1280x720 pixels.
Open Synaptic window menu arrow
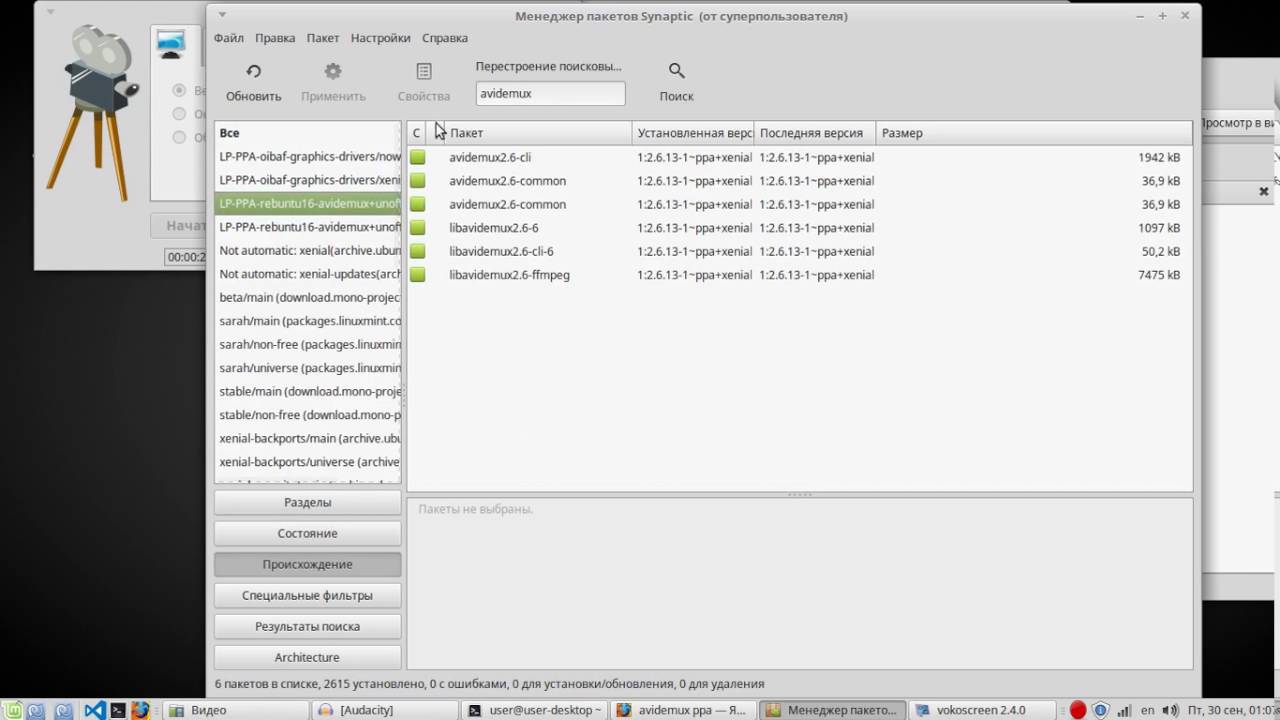click(222, 15)
